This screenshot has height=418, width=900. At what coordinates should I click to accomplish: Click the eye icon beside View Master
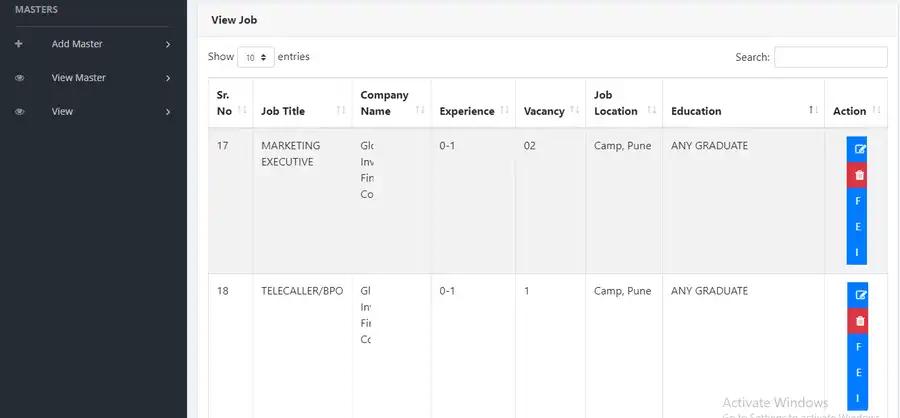coord(19,78)
